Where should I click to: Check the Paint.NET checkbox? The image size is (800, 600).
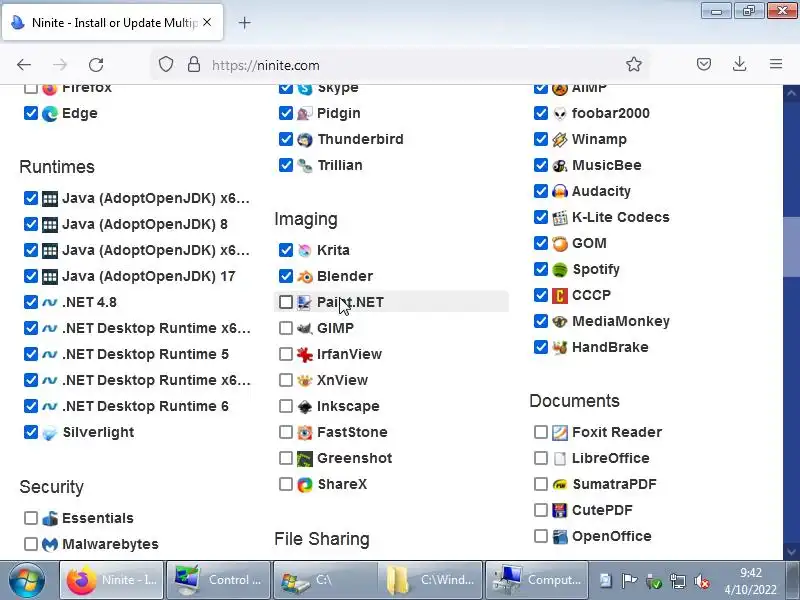coord(286,302)
